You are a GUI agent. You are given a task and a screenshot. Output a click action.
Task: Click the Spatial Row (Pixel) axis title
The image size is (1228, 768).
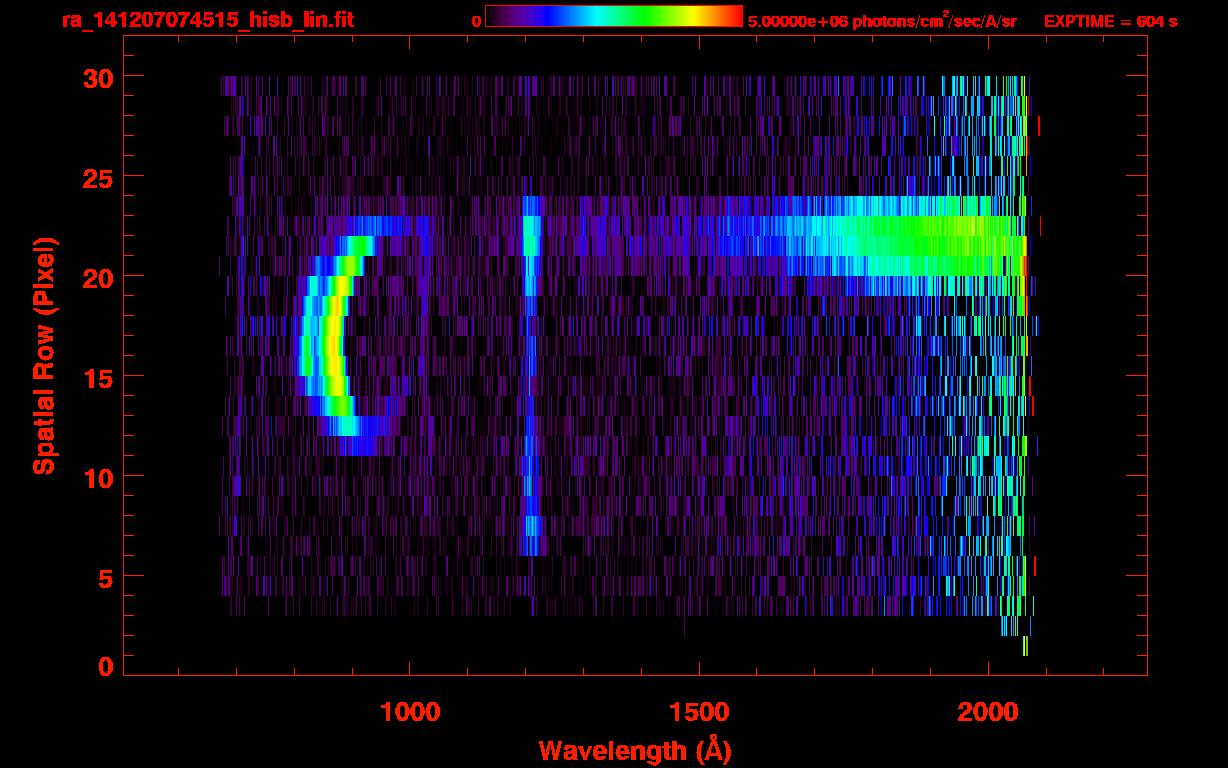pos(44,355)
